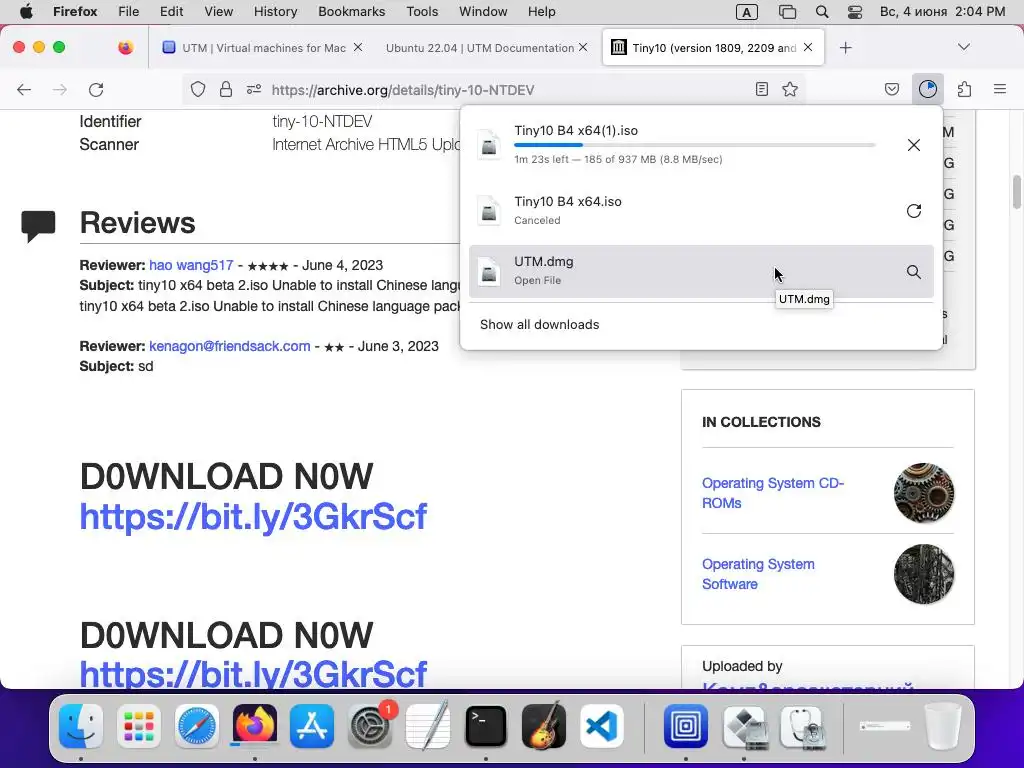Image resolution: width=1024 pixels, height=768 pixels.
Task: Click the canceled Tiny10 B4 x64.iso file icon
Action: tap(488, 210)
